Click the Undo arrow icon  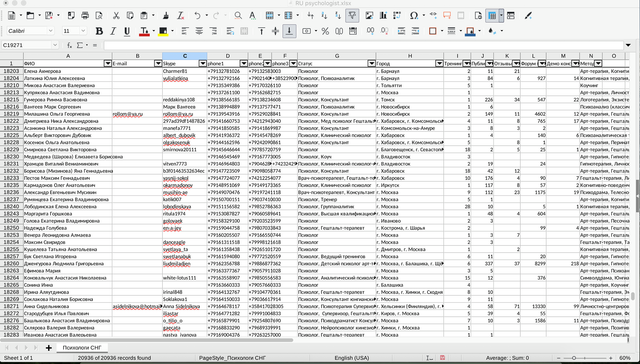(x=198, y=16)
